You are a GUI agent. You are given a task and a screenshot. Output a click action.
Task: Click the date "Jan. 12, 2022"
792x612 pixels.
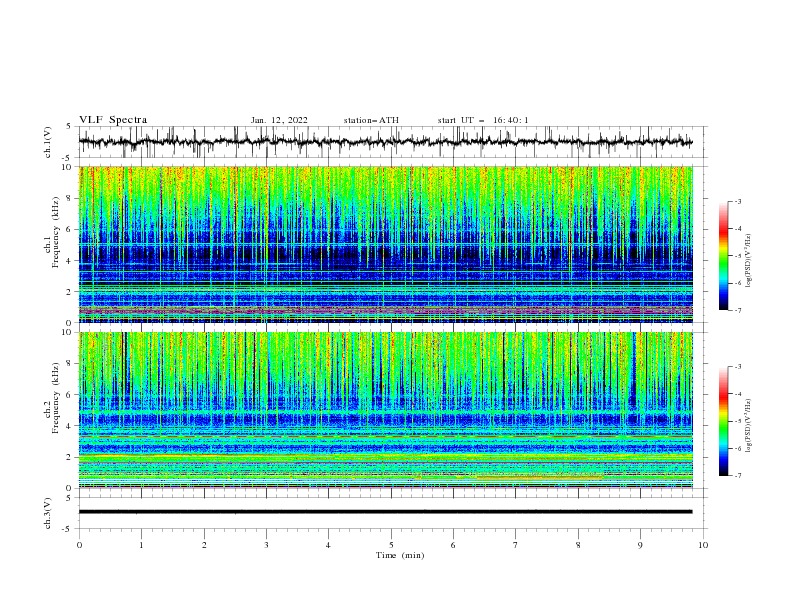click(x=279, y=120)
